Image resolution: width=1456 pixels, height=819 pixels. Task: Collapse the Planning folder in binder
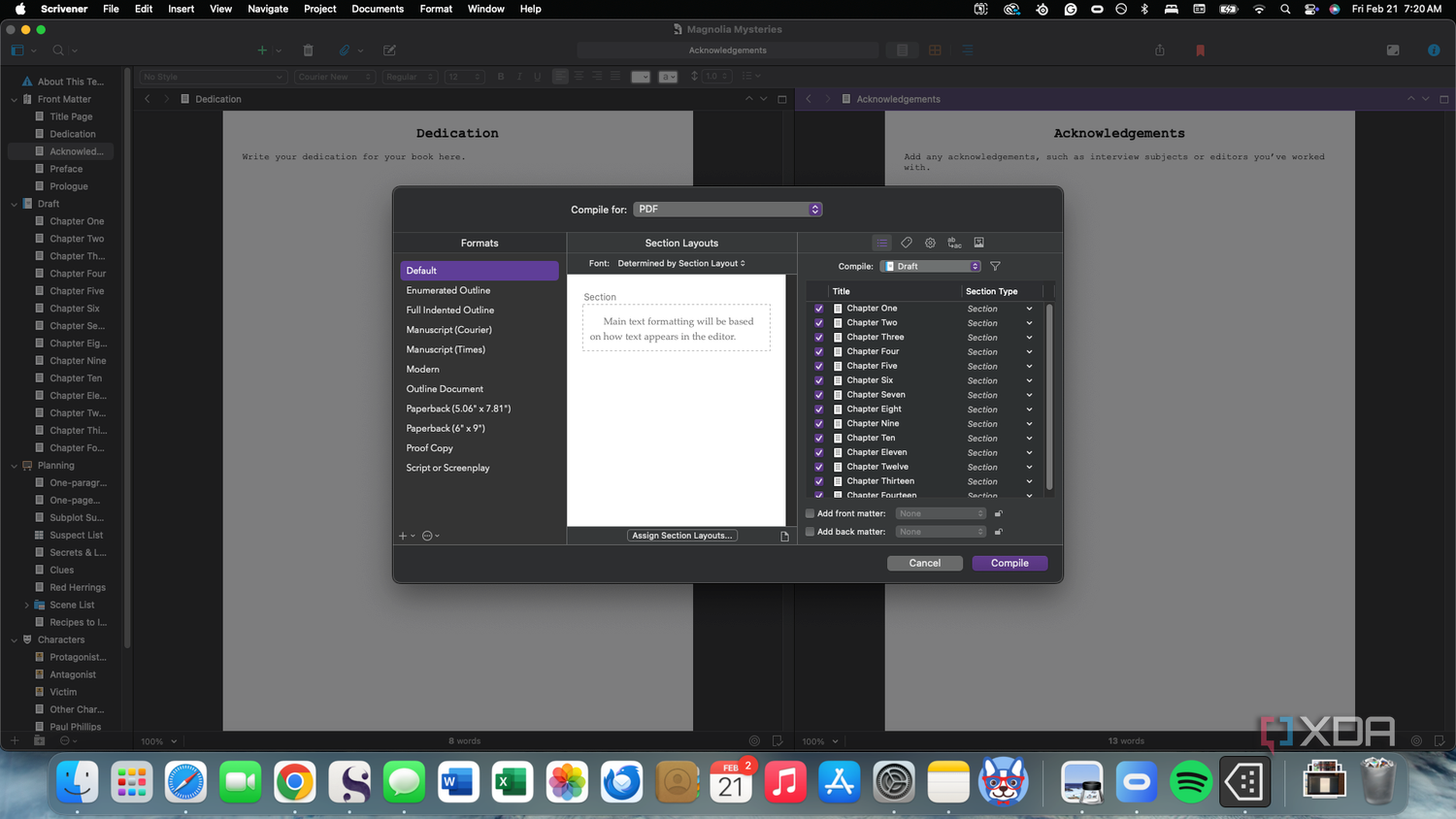(14, 466)
